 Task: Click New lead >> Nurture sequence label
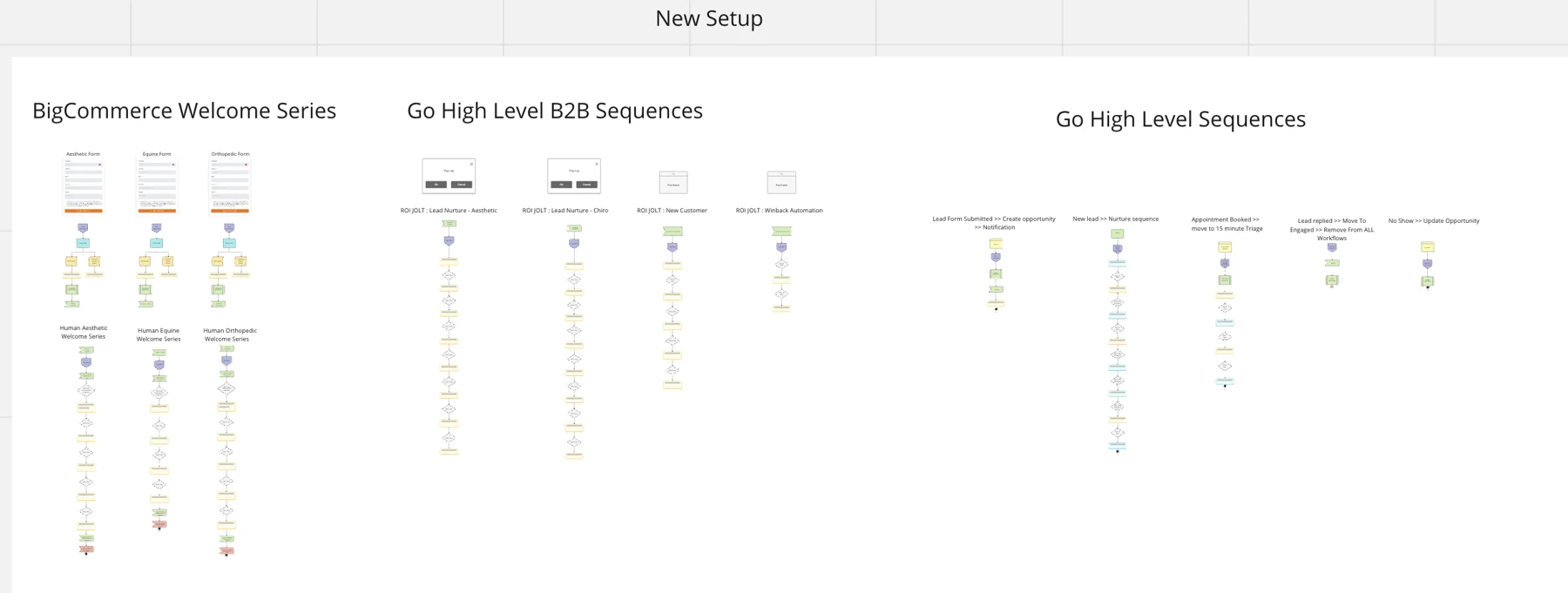point(1115,219)
